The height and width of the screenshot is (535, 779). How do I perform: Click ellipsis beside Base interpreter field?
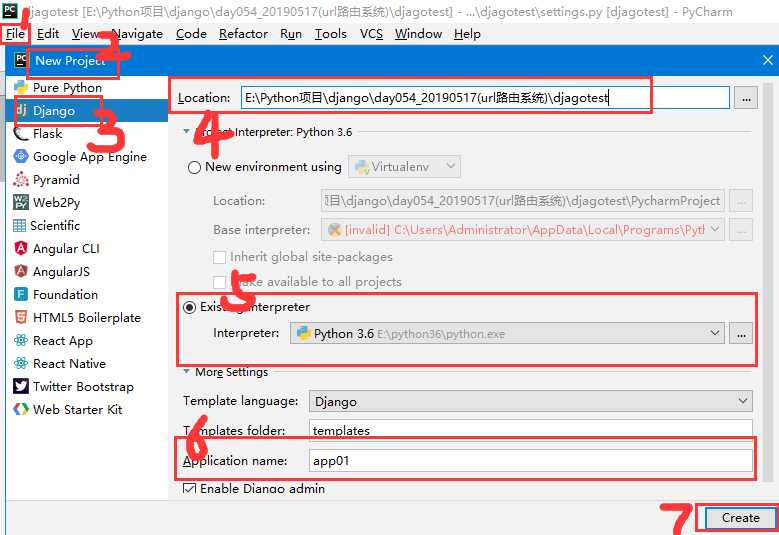pyautogui.click(x=741, y=230)
